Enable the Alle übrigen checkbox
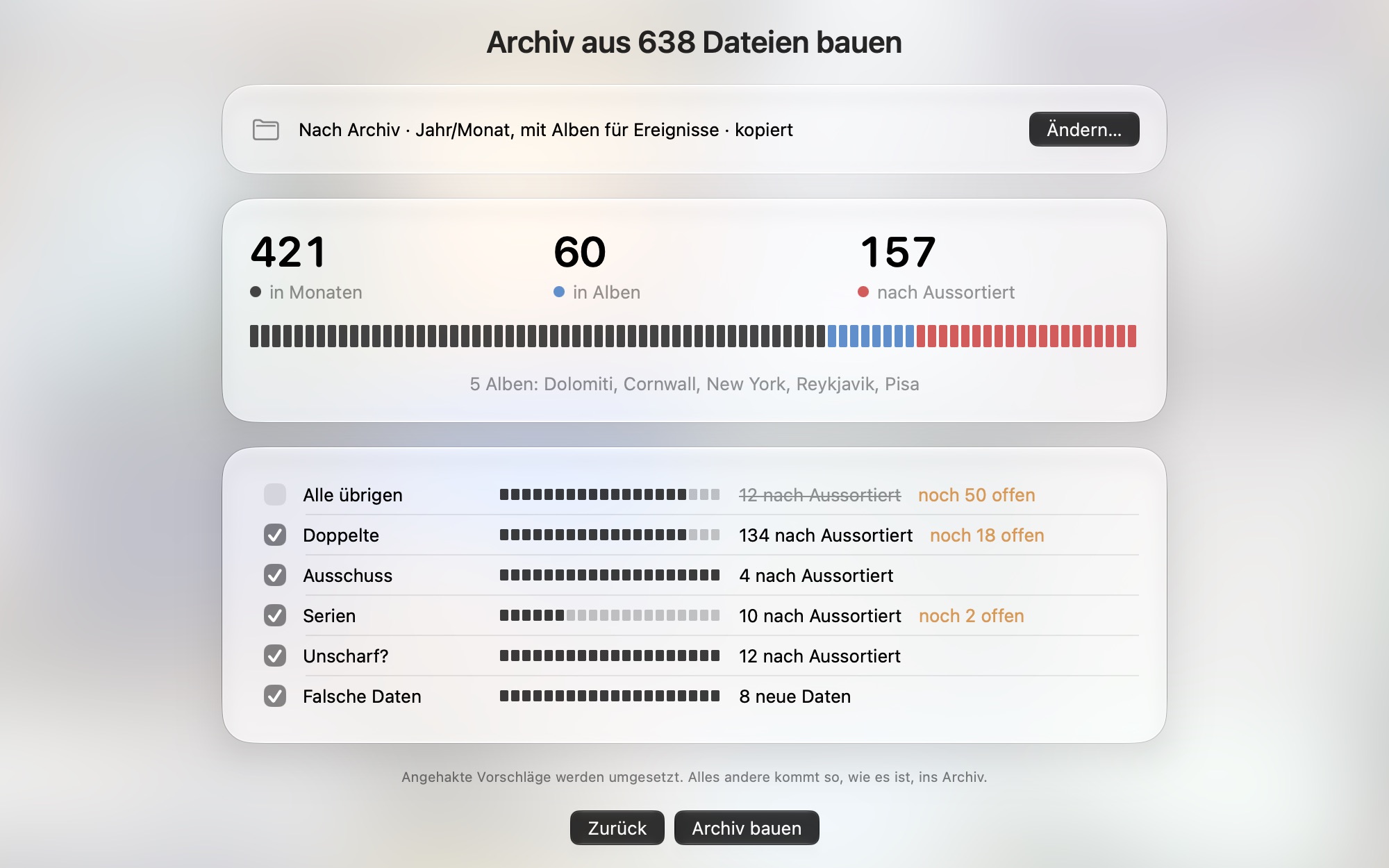This screenshot has width=1389, height=868. (275, 494)
